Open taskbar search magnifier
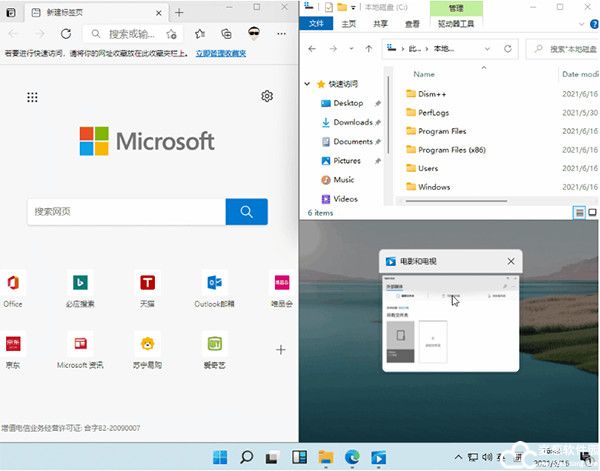This screenshot has width=600, height=471. pyautogui.click(x=247, y=457)
